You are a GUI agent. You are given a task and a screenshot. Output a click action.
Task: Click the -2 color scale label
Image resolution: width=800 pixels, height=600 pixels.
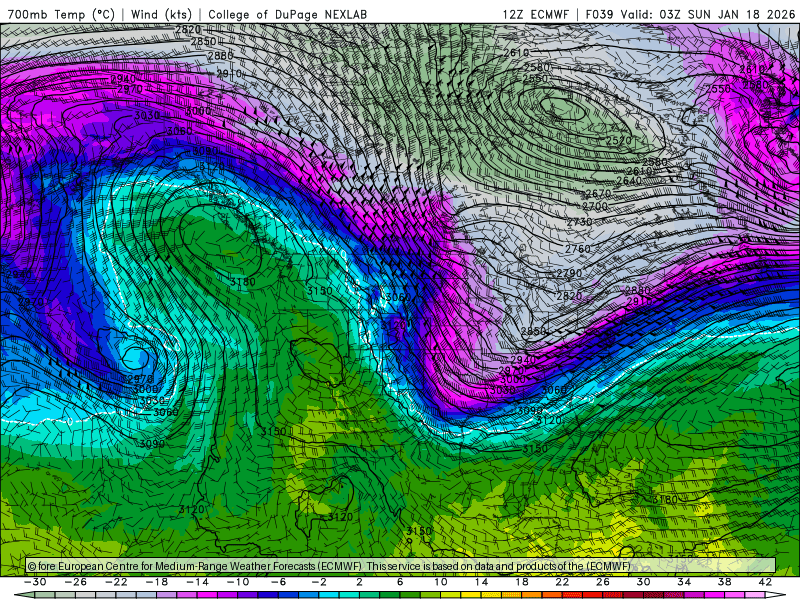click(319, 582)
